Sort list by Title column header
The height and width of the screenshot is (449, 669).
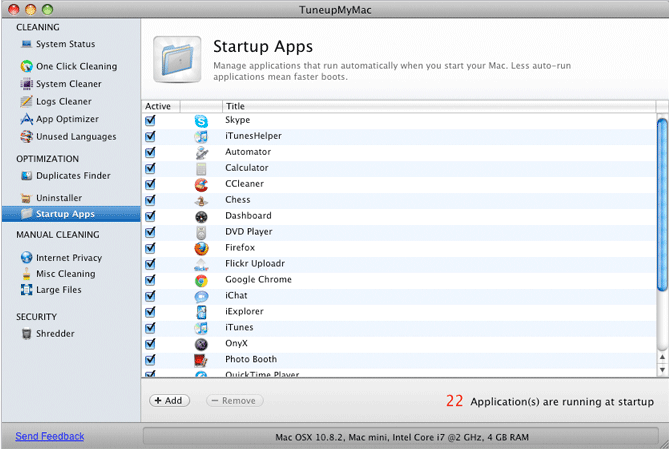235,106
